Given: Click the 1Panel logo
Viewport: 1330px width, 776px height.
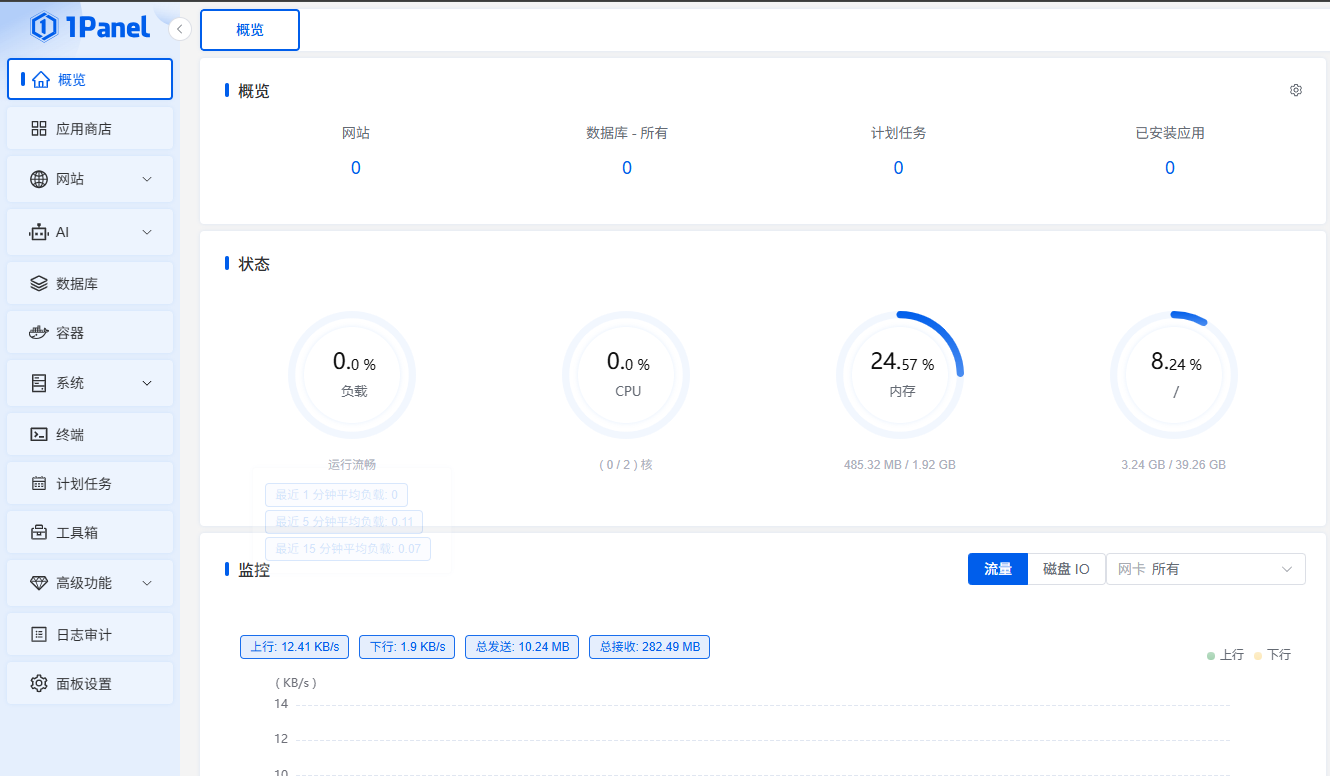Looking at the screenshot, I should click(x=90, y=27).
